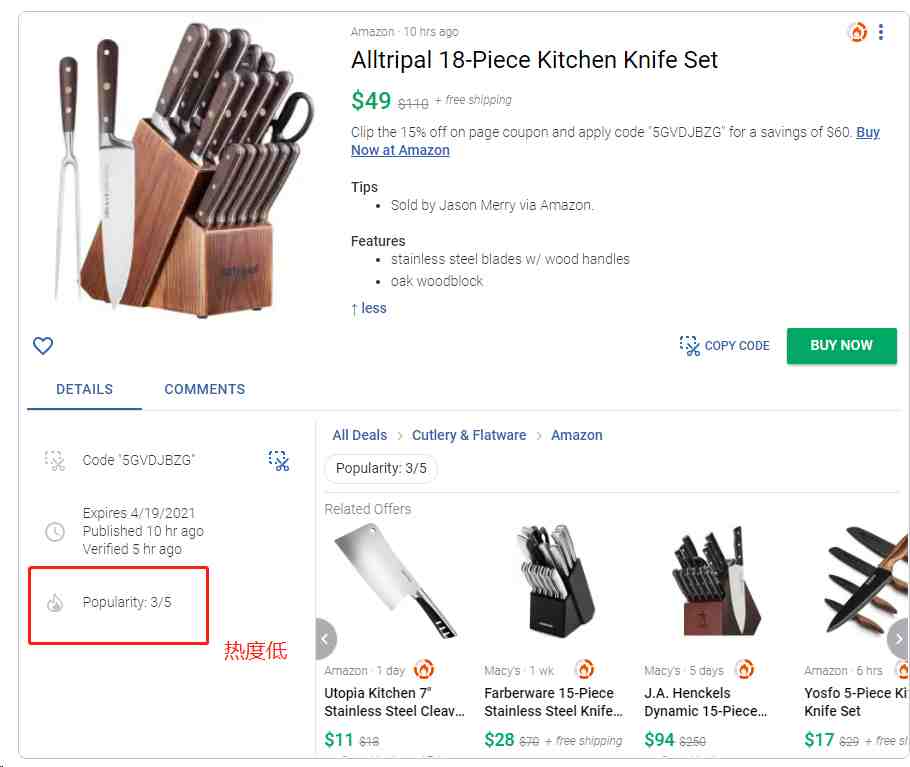Click the flame badge on J.A. Henckels offer
The image size is (910, 767).
click(744, 670)
